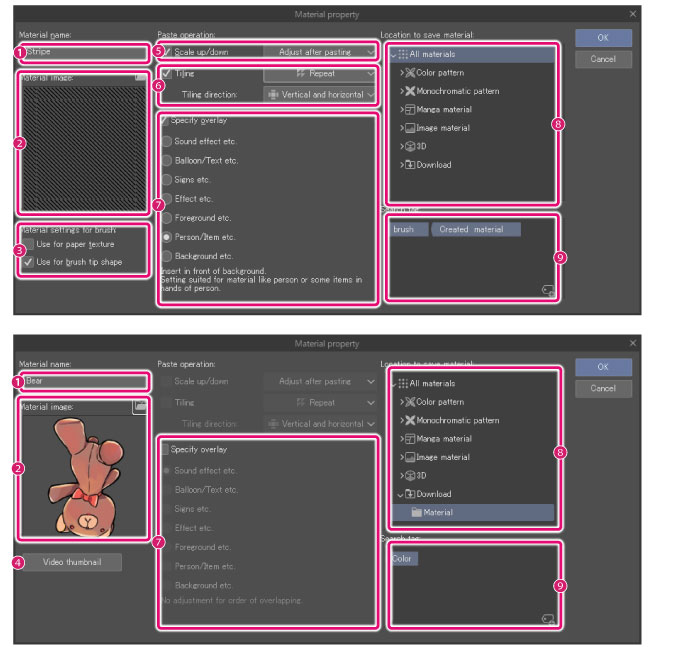Enable Specify overlay checkbox in Bear dialog

coord(165,449)
